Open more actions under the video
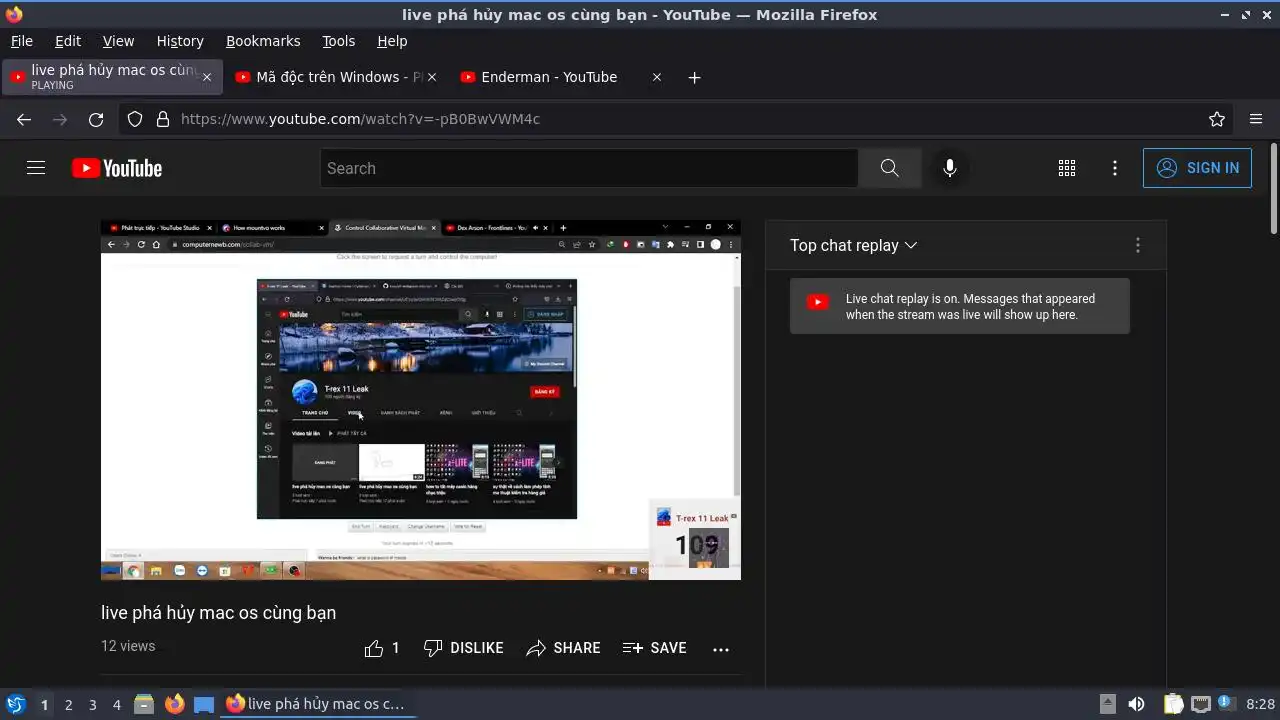Image resolution: width=1280 pixels, height=720 pixels. tap(721, 649)
